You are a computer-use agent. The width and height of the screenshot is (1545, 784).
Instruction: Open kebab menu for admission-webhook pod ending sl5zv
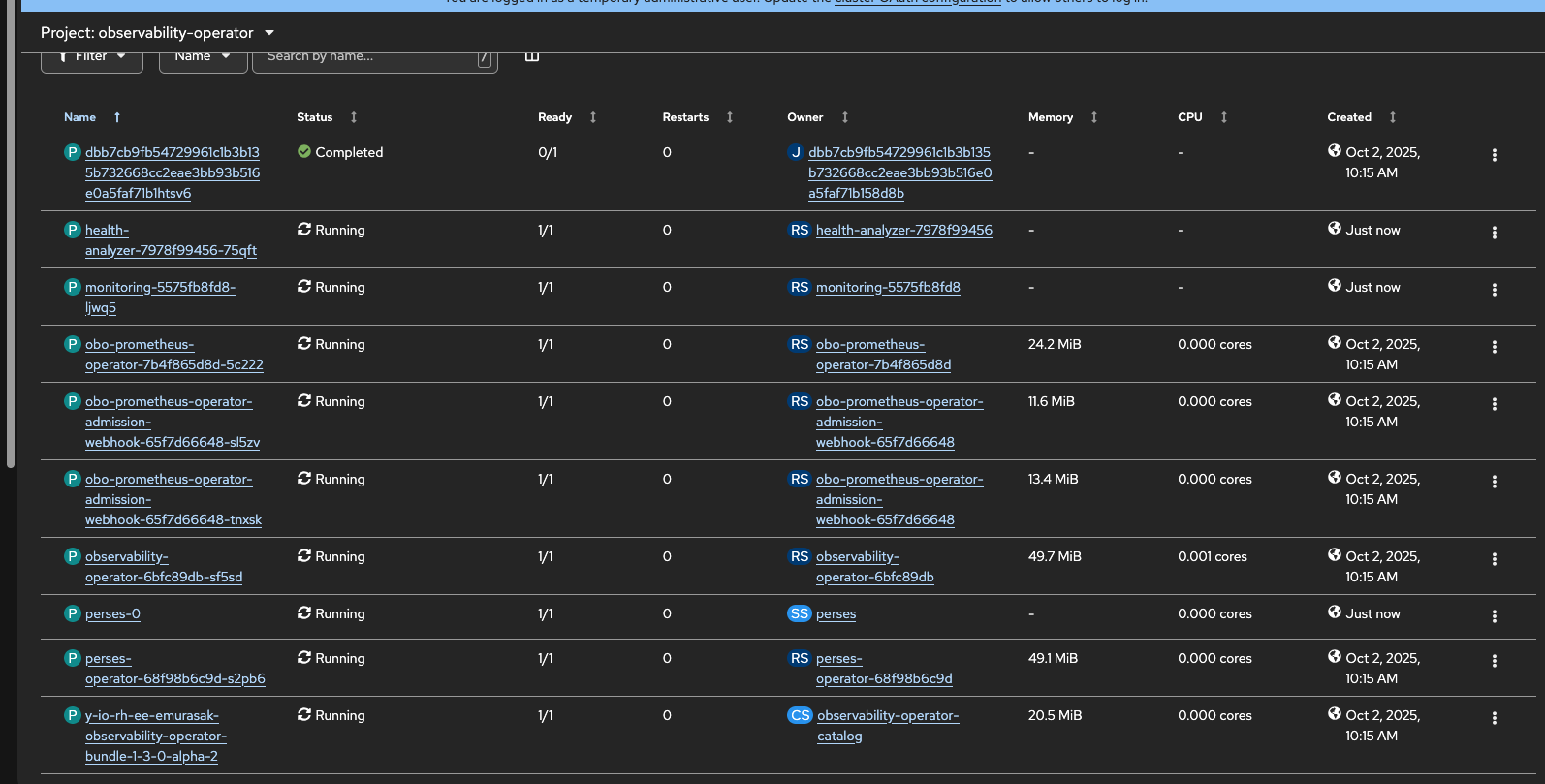1494,404
